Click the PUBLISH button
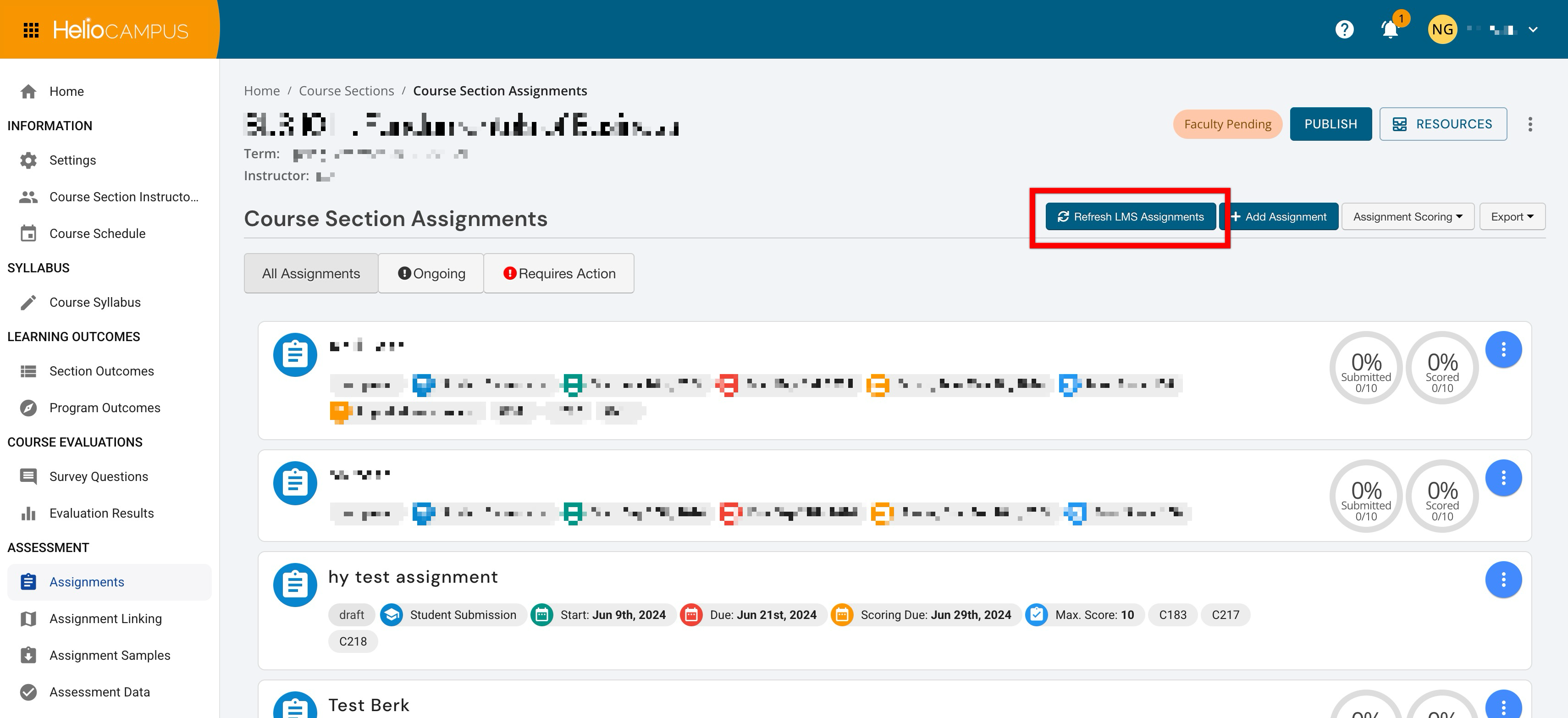This screenshot has width=1568, height=718. tap(1331, 124)
